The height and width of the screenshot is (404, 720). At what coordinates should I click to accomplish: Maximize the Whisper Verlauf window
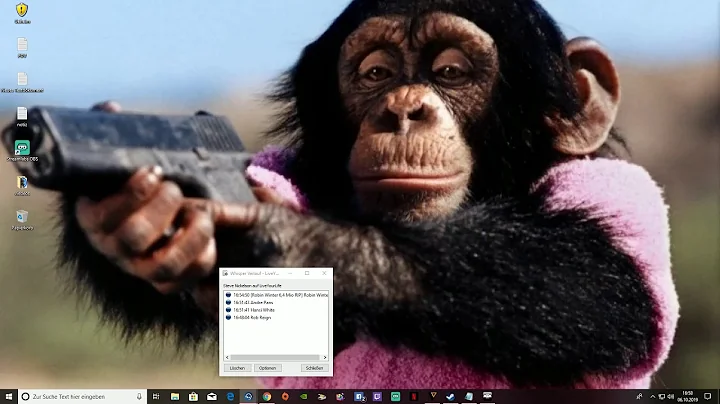click(x=307, y=273)
